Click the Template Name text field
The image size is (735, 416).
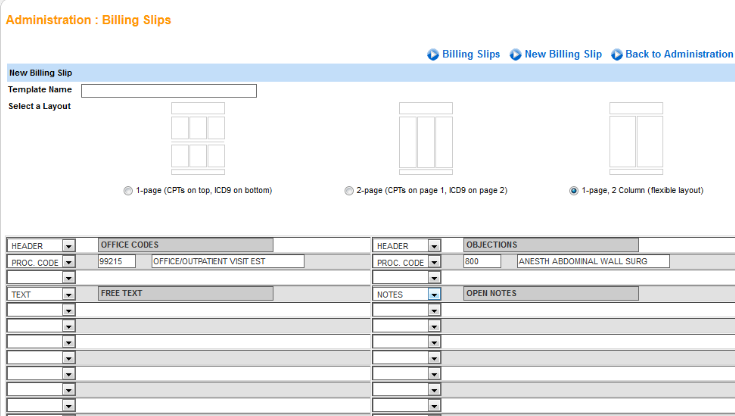(x=168, y=91)
